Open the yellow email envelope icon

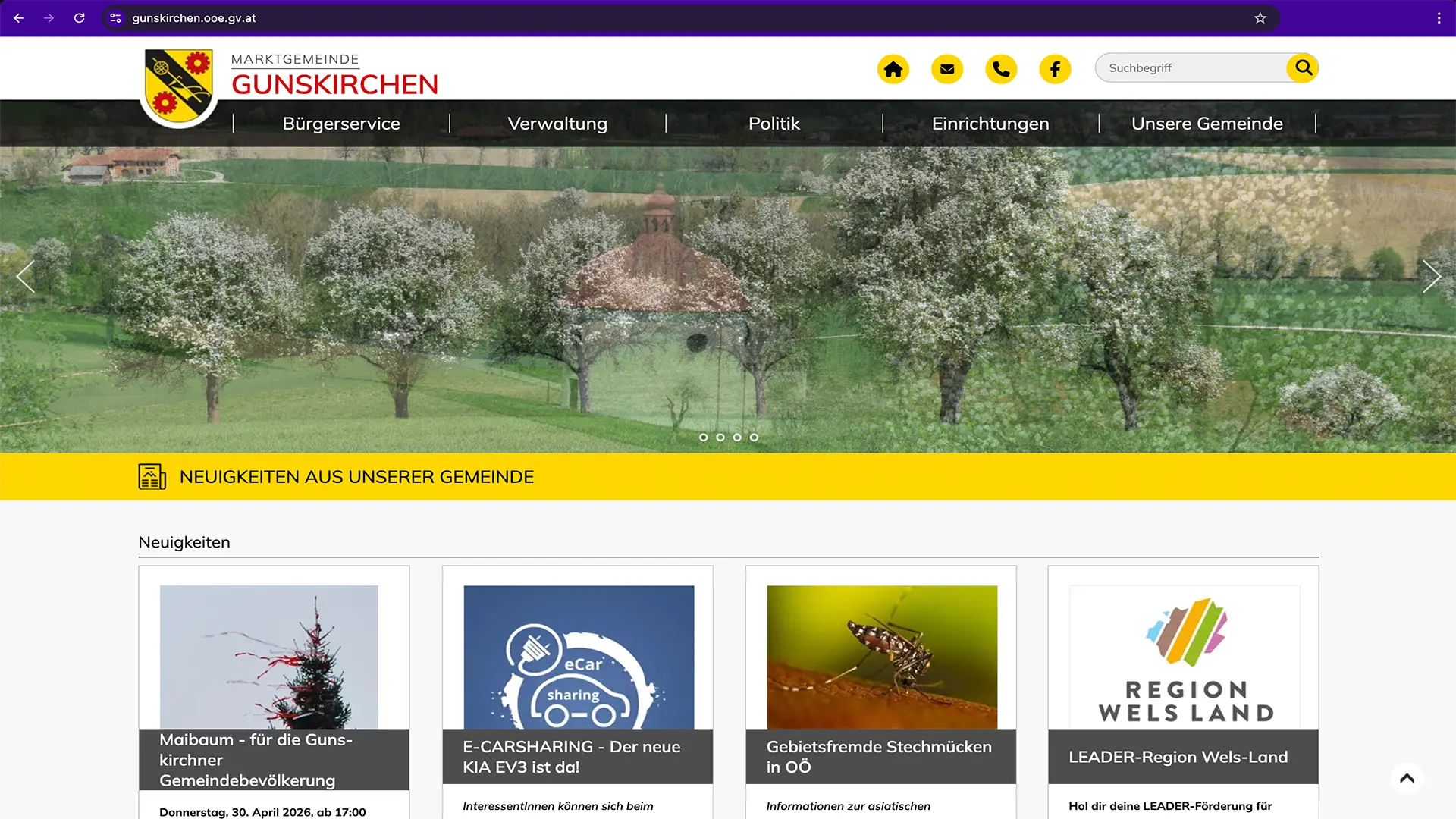[947, 69]
